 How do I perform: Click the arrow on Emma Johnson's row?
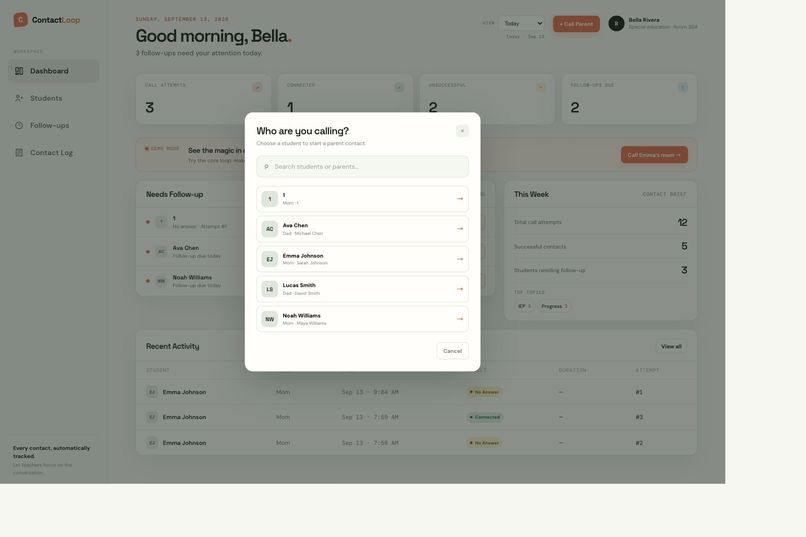[x=460, y=259]
